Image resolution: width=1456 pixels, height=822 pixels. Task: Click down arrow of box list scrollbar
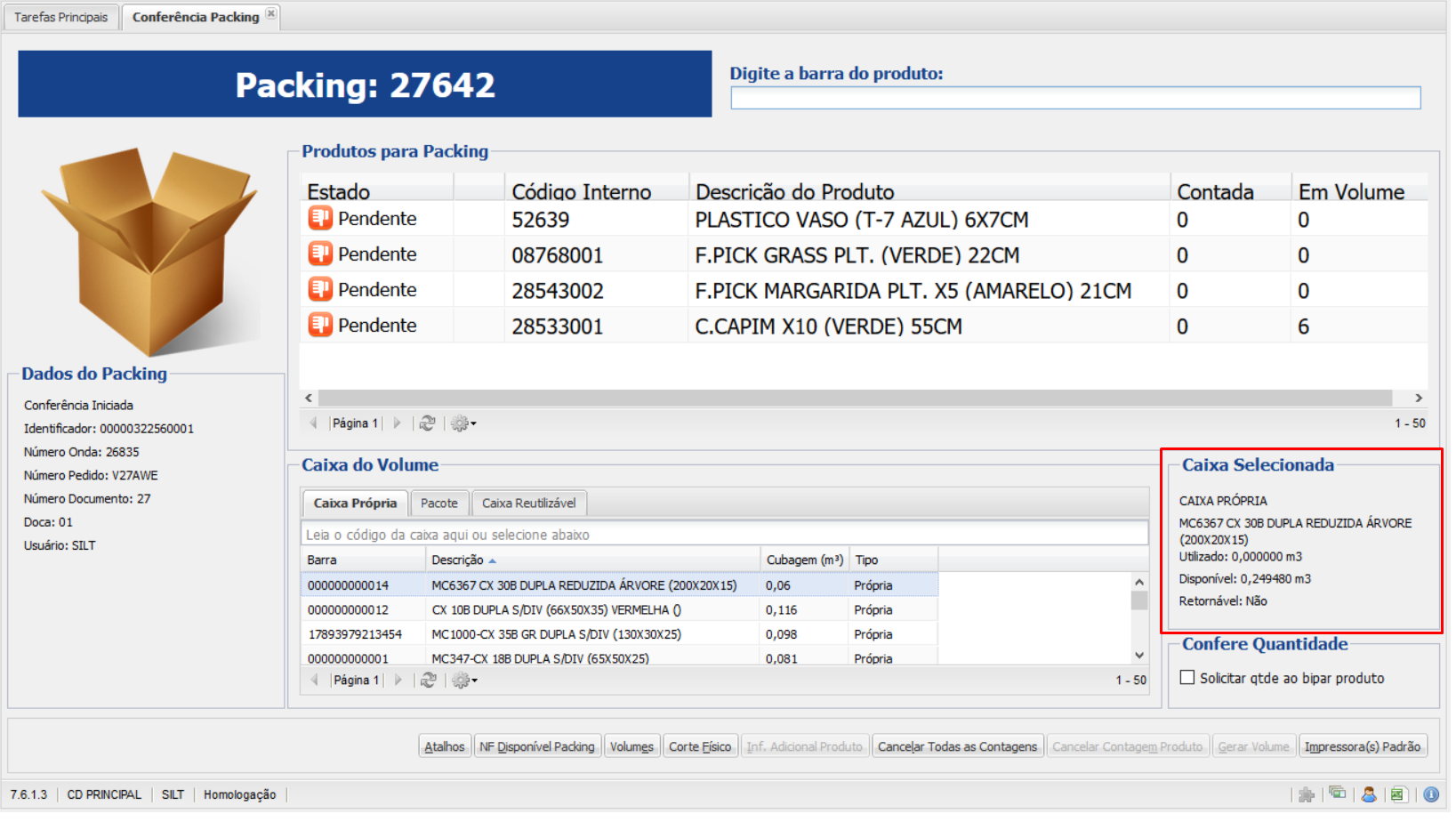point(1139,656)
